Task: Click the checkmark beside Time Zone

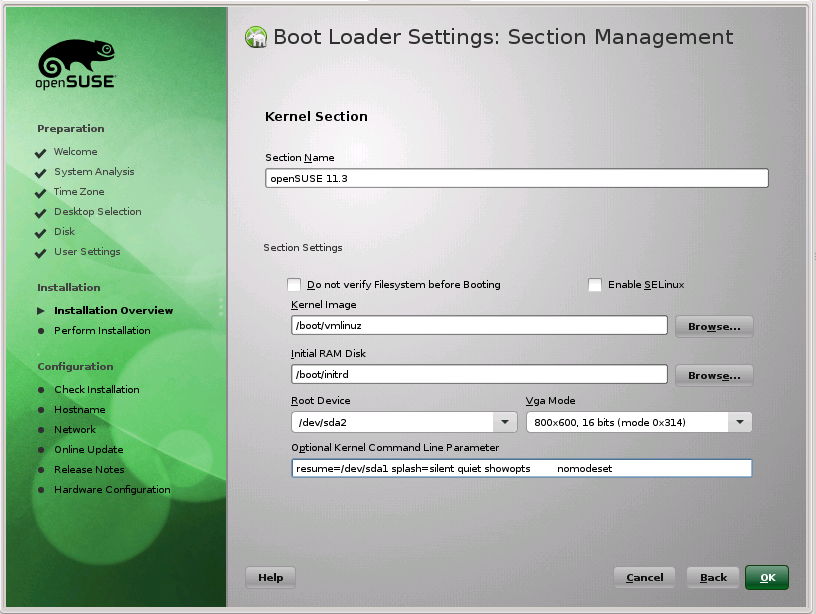Action: coord(41,193)
